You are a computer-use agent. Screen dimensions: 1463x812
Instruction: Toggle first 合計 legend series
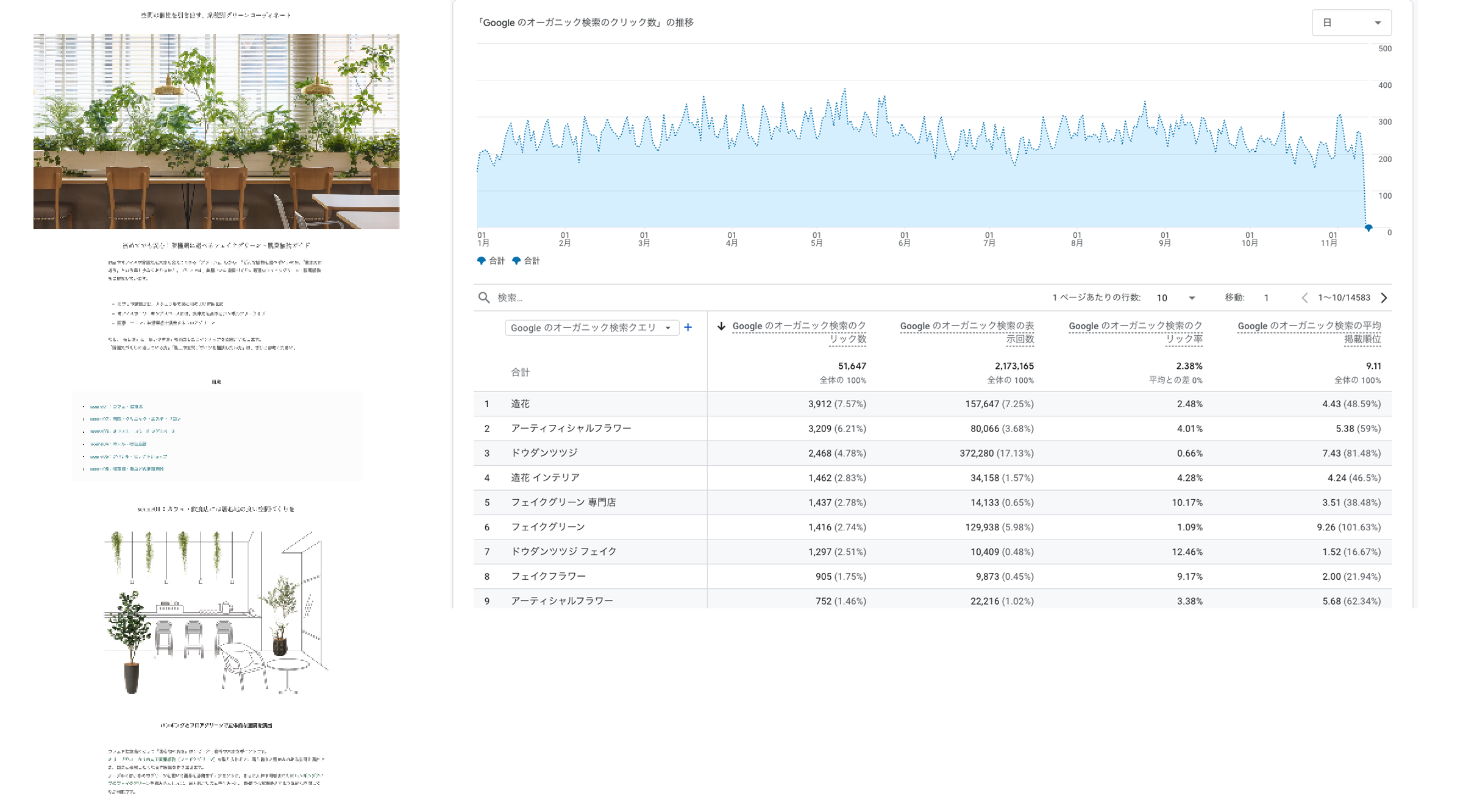point(491,261)
